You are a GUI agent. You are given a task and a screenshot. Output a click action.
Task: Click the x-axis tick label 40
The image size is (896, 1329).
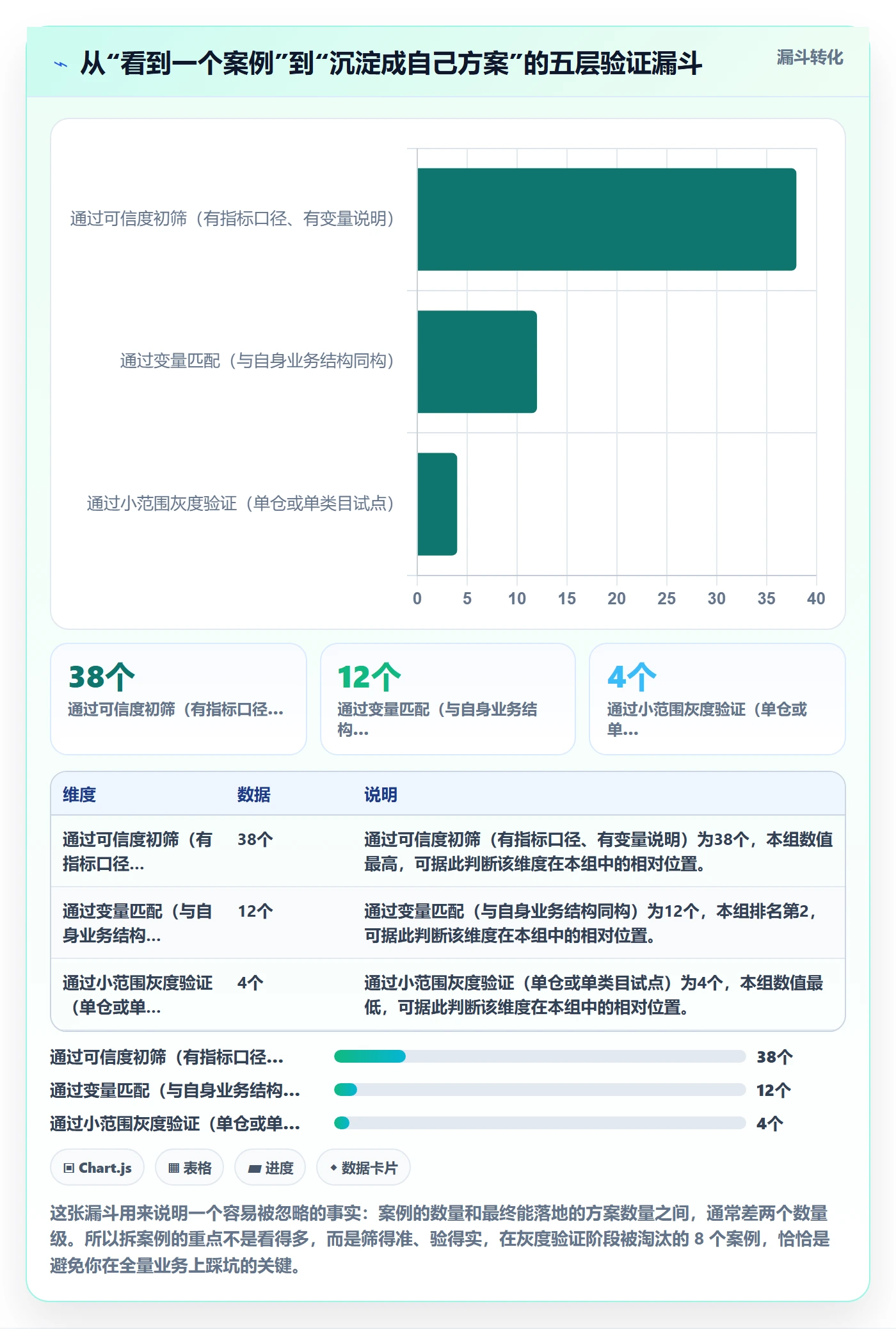816,599
